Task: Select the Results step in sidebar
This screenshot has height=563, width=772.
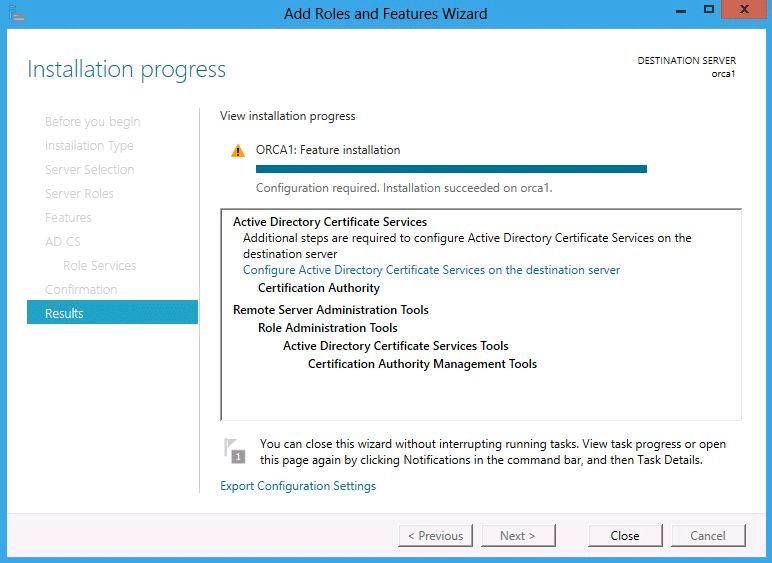Action: 112,313
